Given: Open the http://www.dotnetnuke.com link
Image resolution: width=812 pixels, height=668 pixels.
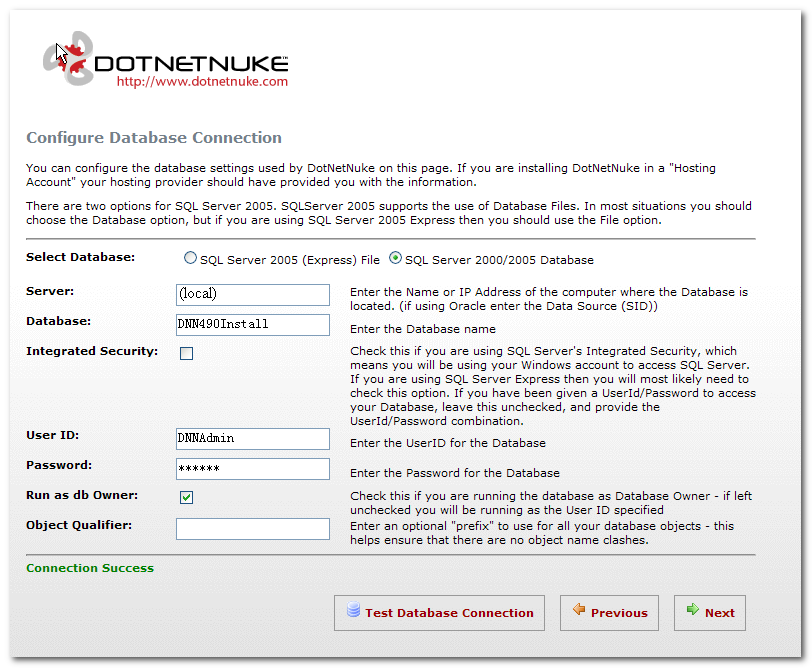Looking at the screenshot, I should [x=202, y=81].
